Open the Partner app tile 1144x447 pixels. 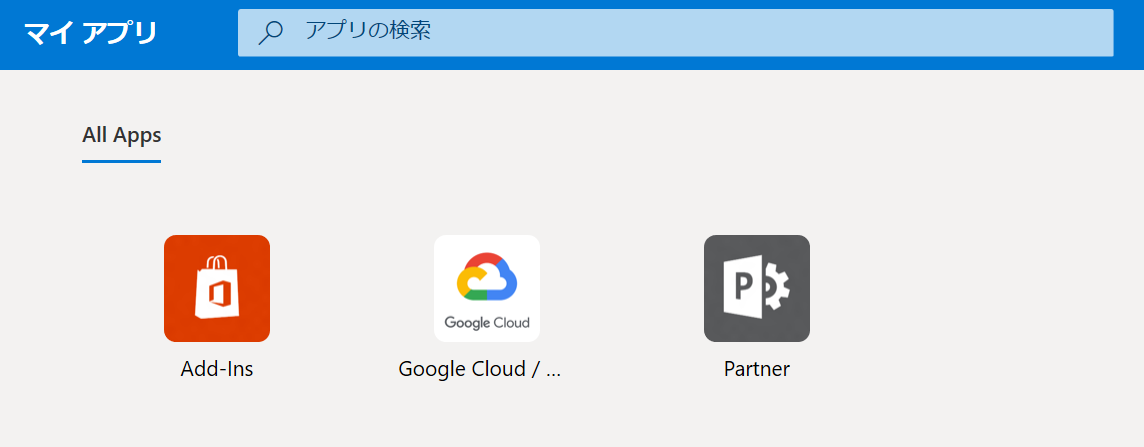click(757, 288)
